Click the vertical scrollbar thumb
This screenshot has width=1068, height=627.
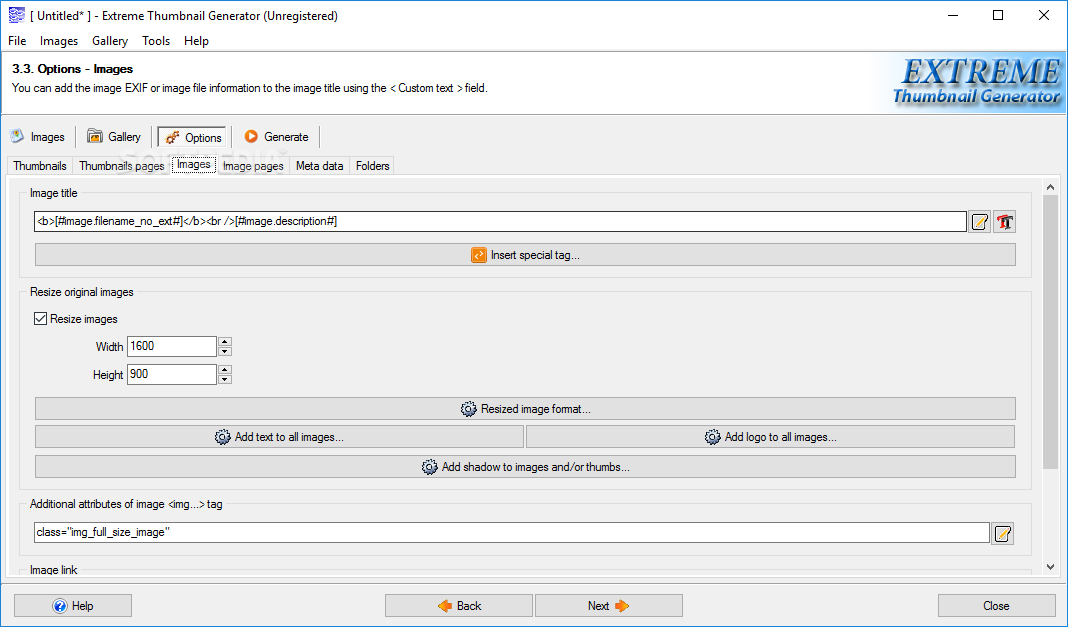1050,332
